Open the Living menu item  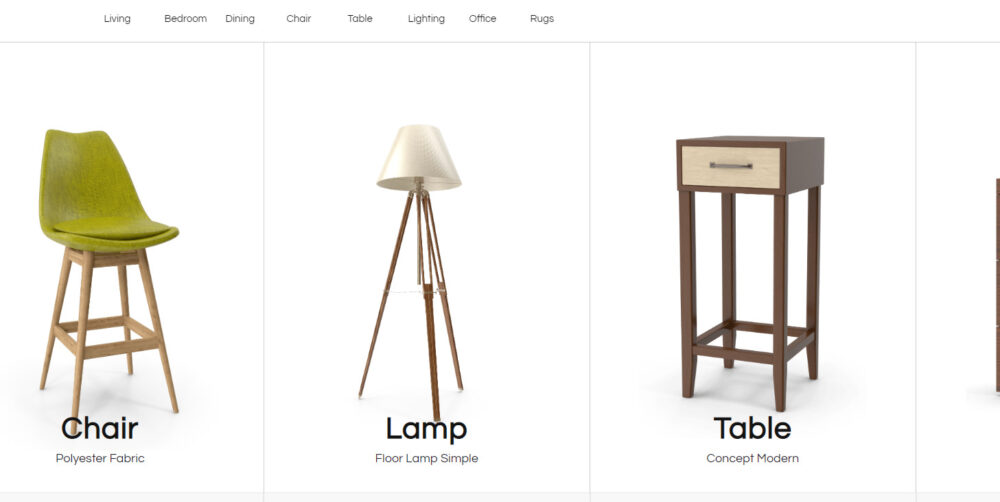[x=117, y=19]
